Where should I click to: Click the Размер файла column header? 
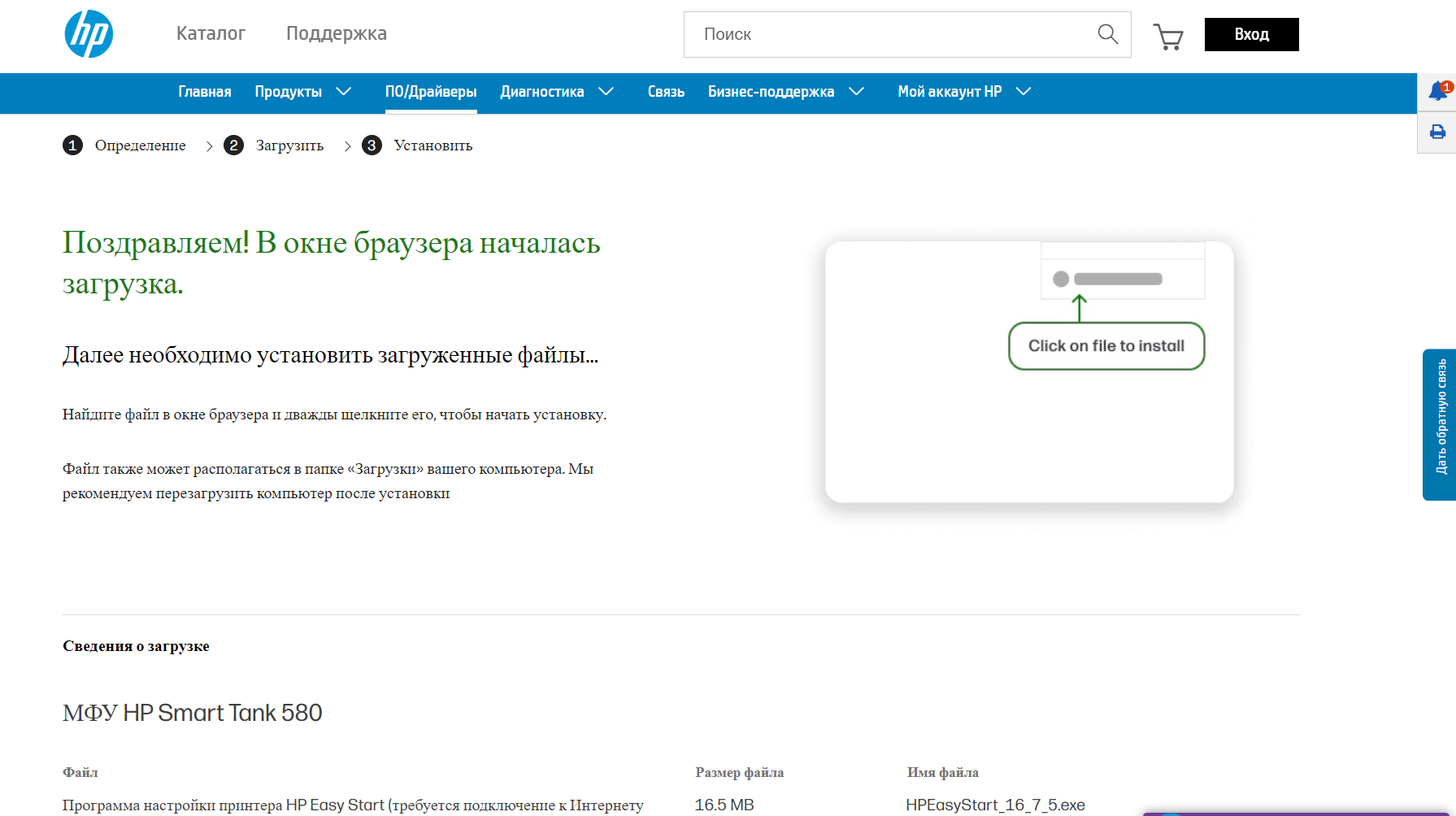pos(740,772)
